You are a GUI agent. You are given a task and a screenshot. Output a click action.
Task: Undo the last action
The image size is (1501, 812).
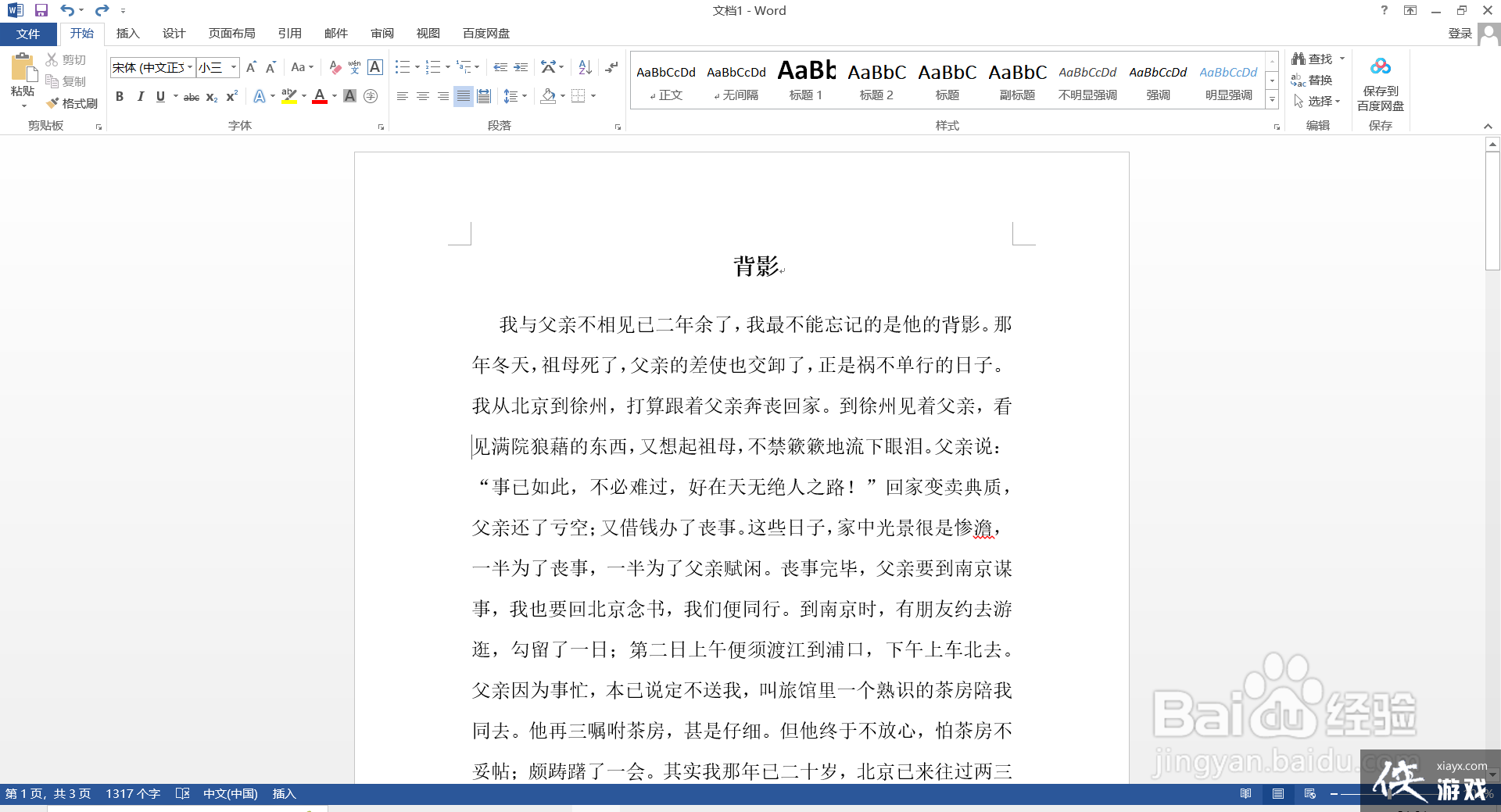(67, 10)
